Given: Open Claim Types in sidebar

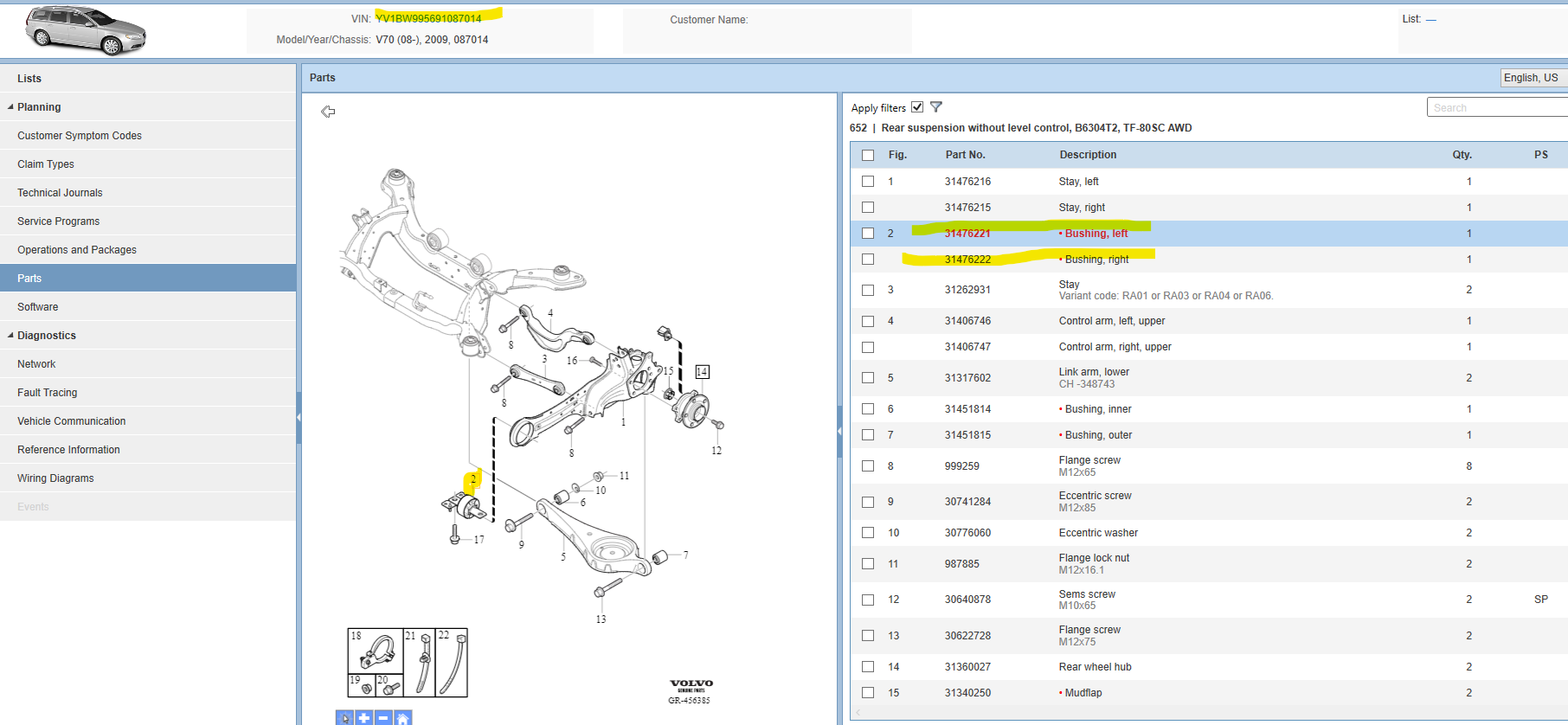Looking at the screenshot, I should point(148,164).
